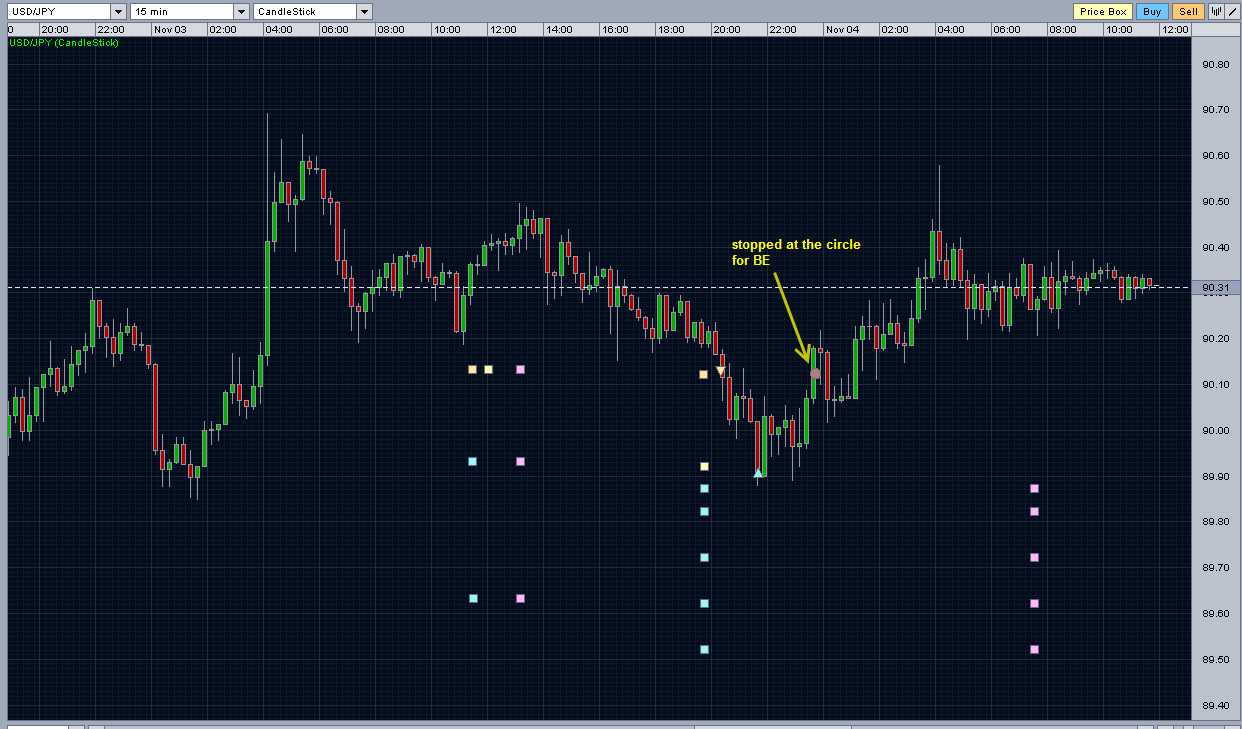1242x729 pixels.
Task: Click the Nov 03 date label
Action: (x=171, y=30)
